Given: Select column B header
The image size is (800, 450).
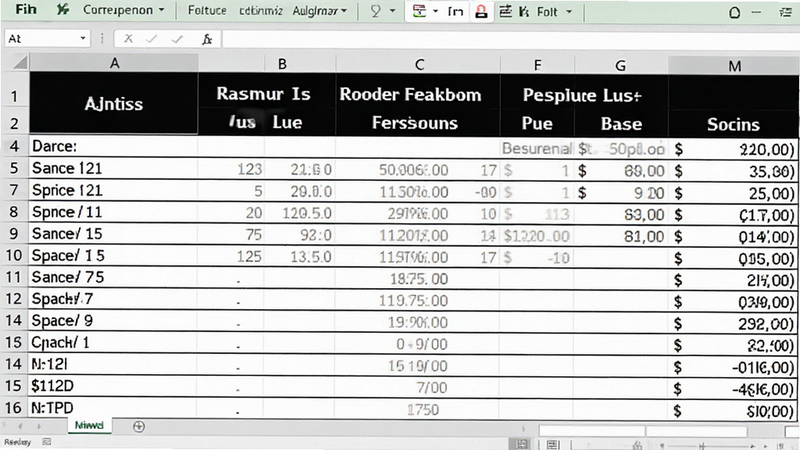Looking at the screenshot, I should click(x=282, y=64).
